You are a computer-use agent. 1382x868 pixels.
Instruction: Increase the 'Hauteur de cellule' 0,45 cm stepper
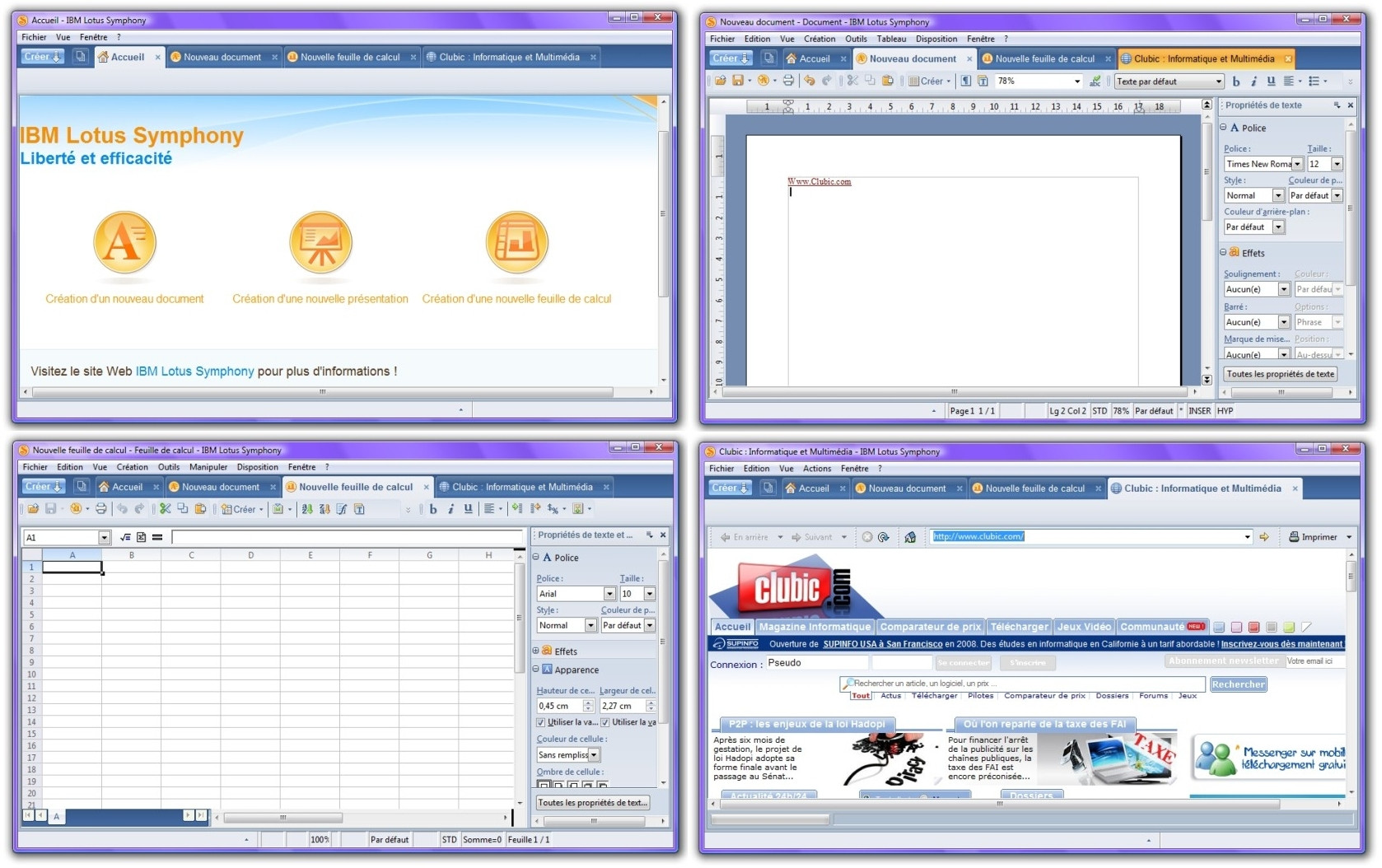[588, 702]
